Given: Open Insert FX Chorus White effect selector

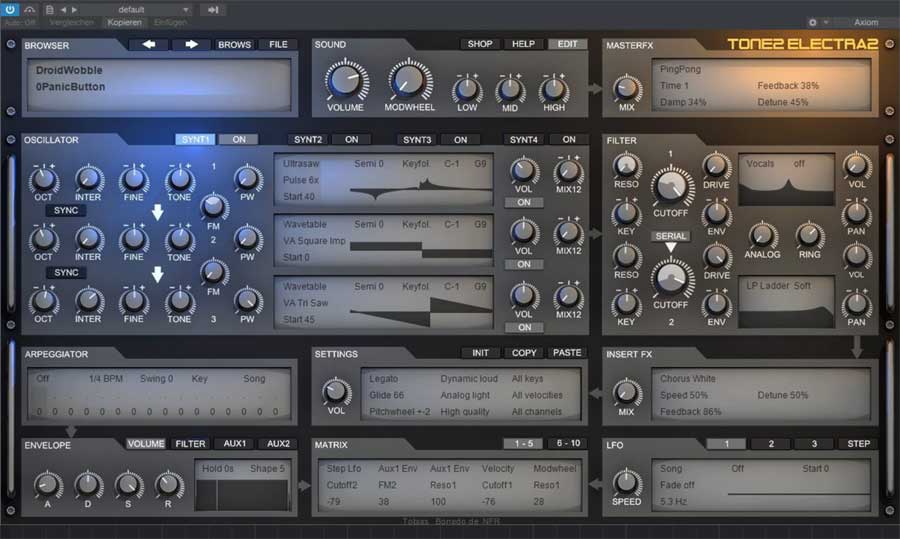Looking at the screenshot, I should [x=688, y=379].
